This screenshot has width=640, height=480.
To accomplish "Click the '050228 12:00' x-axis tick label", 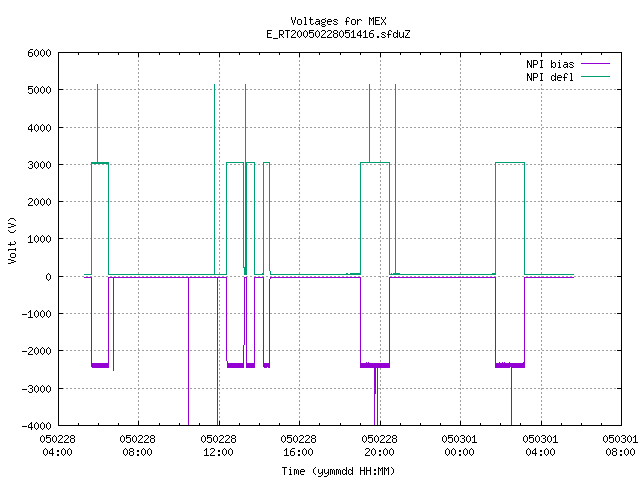I will point(218,446).
